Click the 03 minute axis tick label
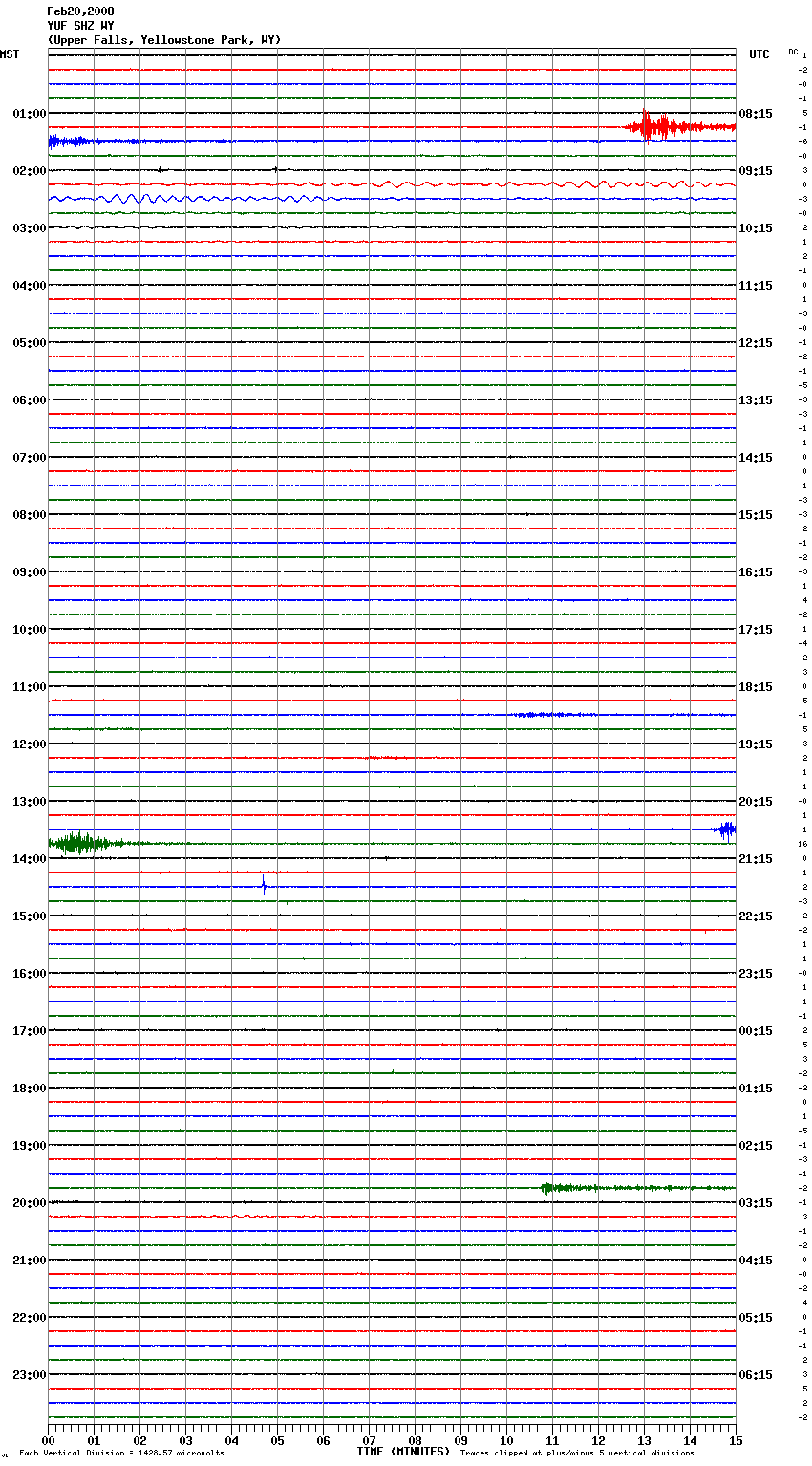The width and height of the screenshot is (812, 1466). [186, 1440]
